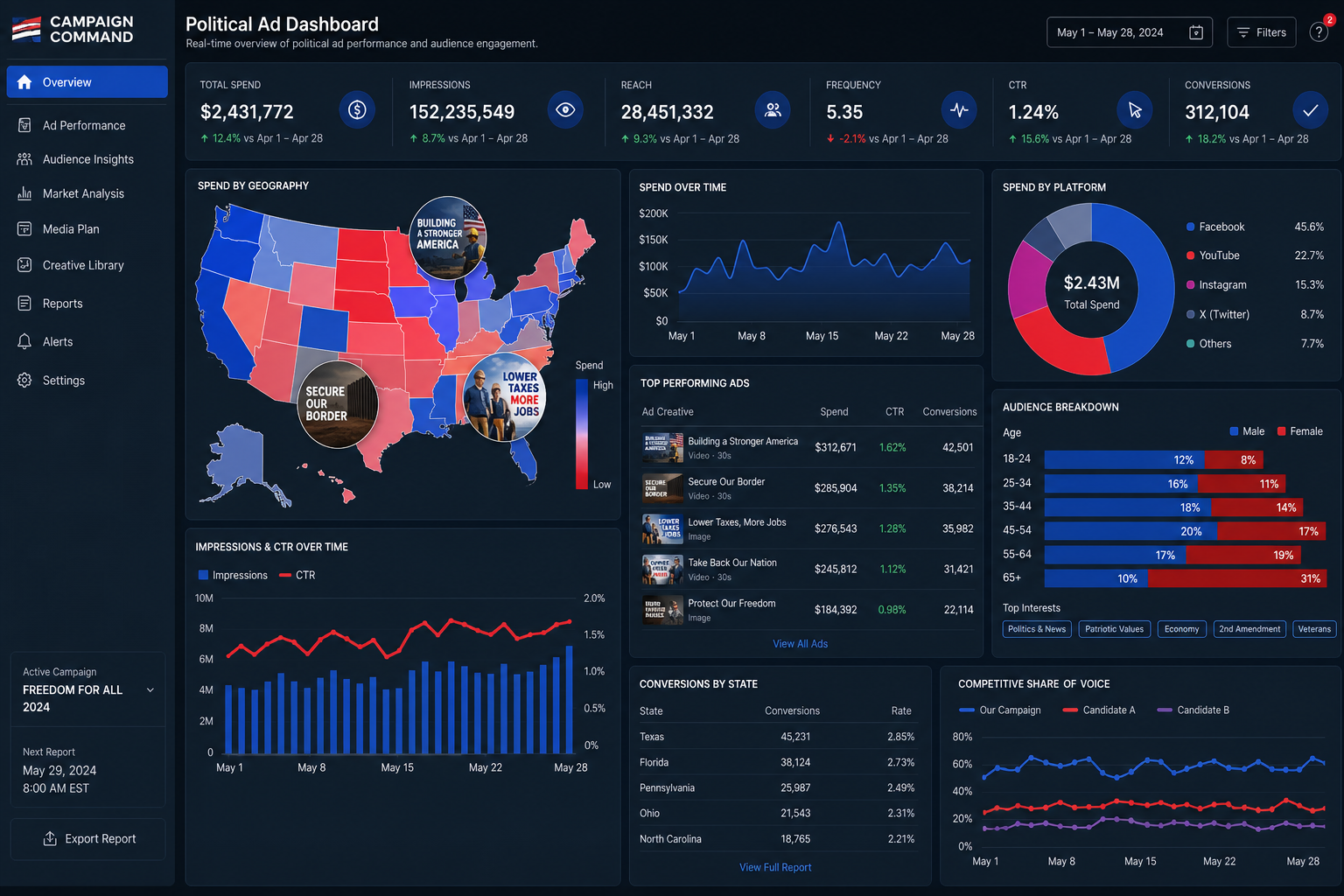The height and width of the screenshot is (896, 1344).
Task: Click the Campaign Command flag logo
Action: click(26, 29)
